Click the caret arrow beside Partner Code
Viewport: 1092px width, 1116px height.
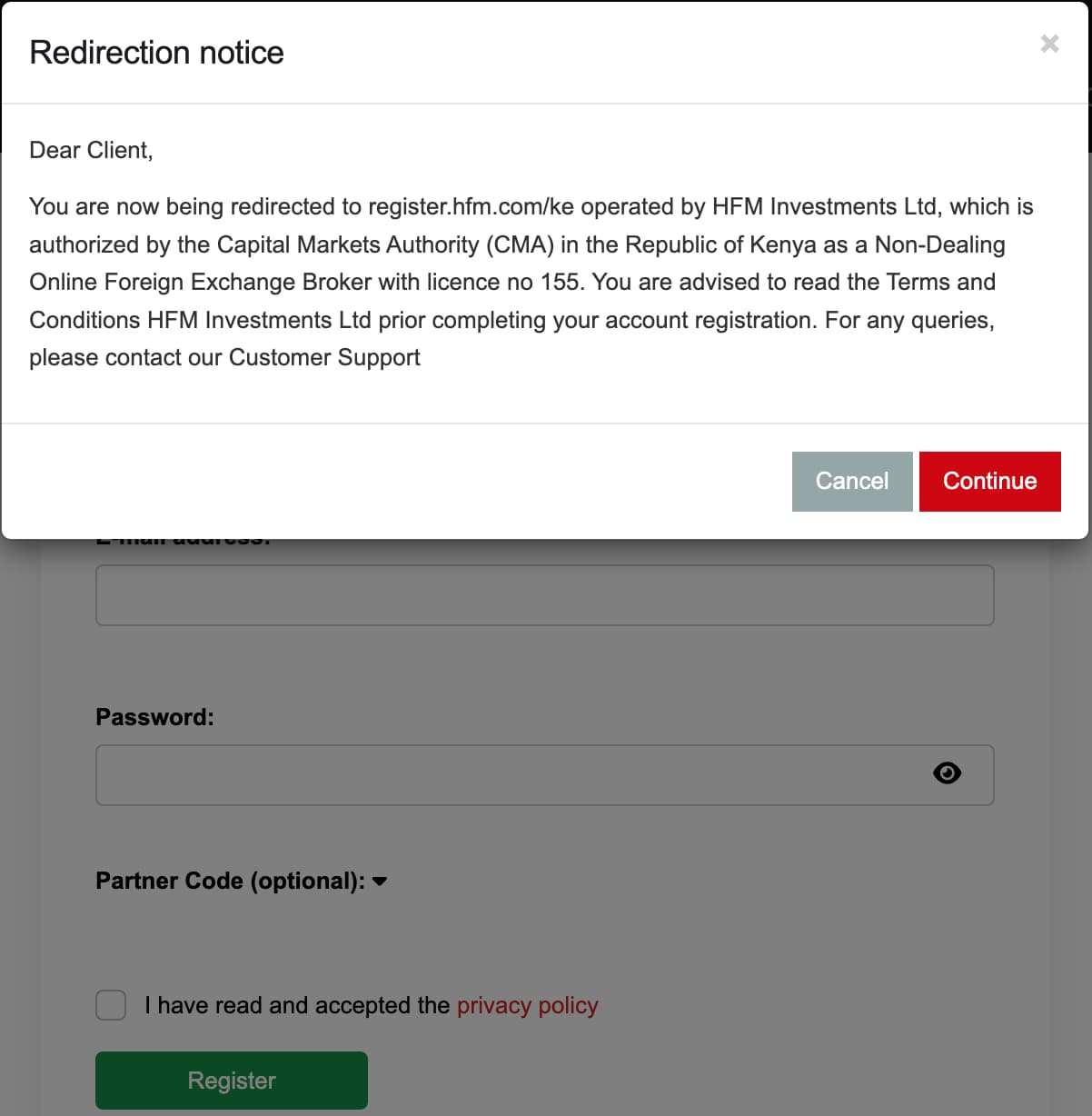click(x=381, y=882)
